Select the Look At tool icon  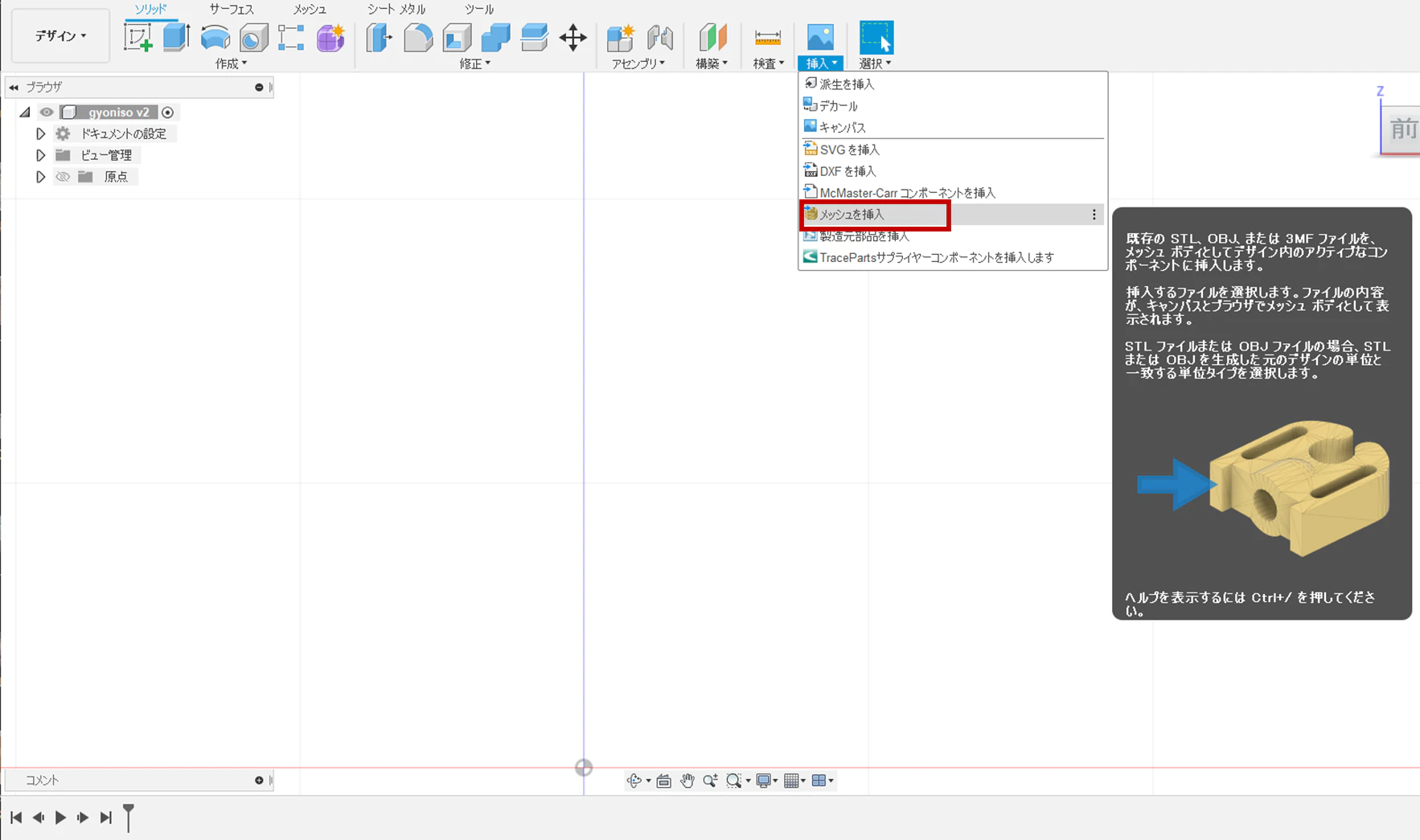(x=663, y=781)
